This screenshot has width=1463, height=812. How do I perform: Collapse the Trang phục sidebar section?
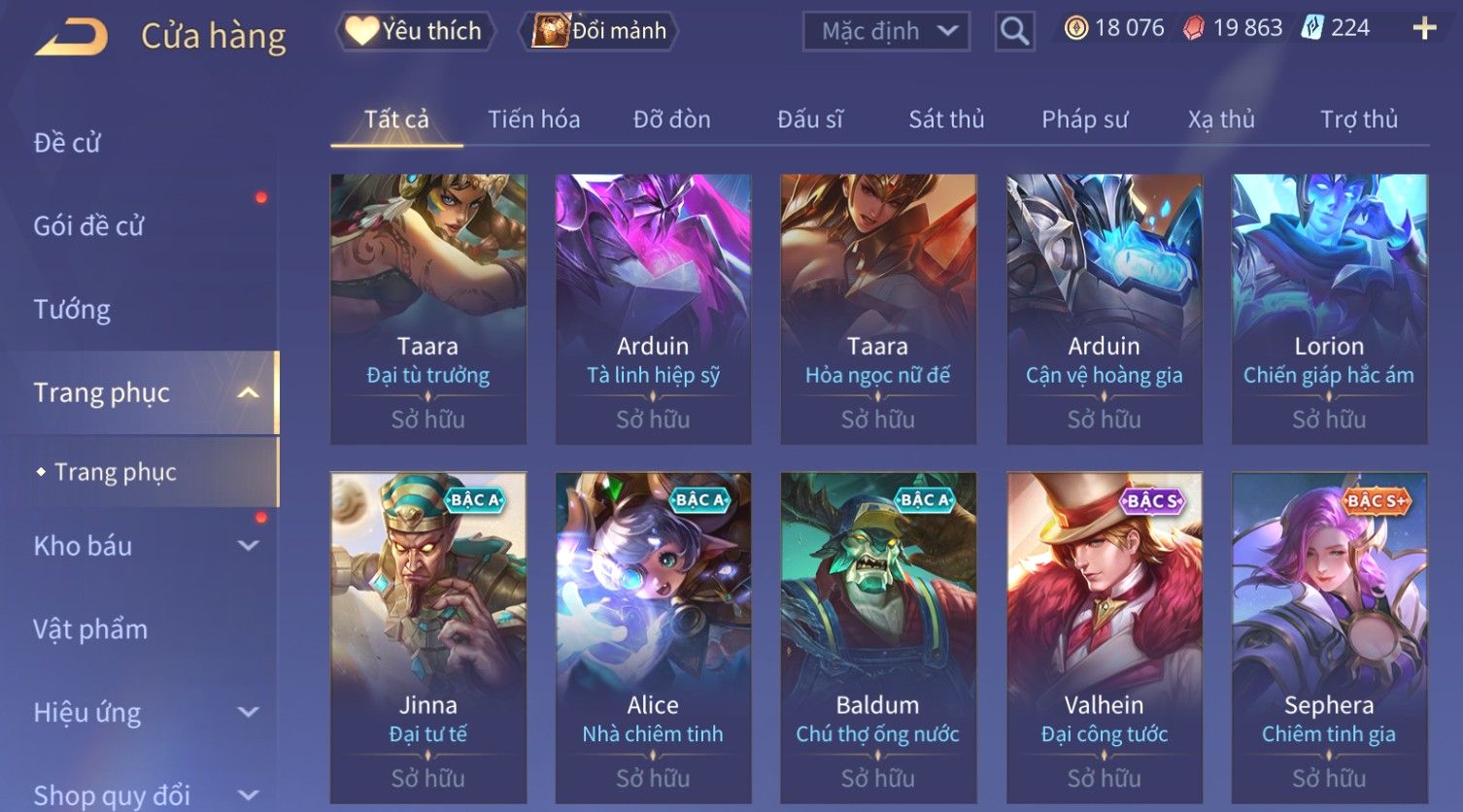[x=249, y=392]
